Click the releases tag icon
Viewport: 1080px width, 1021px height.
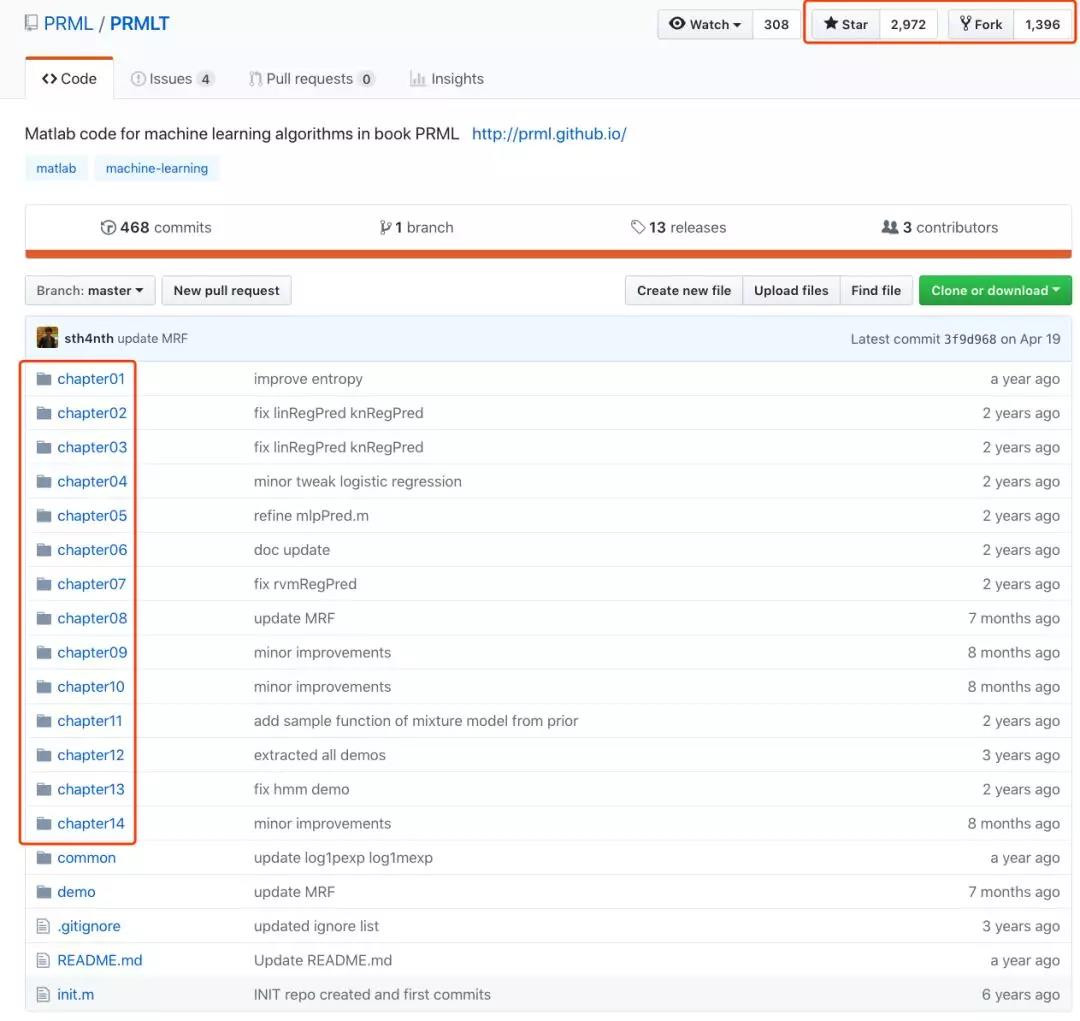(x=638, y=228)
